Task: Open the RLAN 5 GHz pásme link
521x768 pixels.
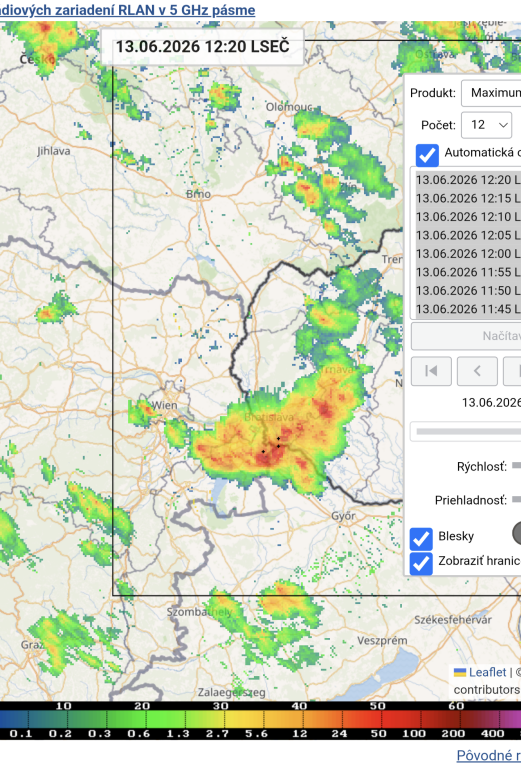Action: pyautogui.click(x=127, y=10)
